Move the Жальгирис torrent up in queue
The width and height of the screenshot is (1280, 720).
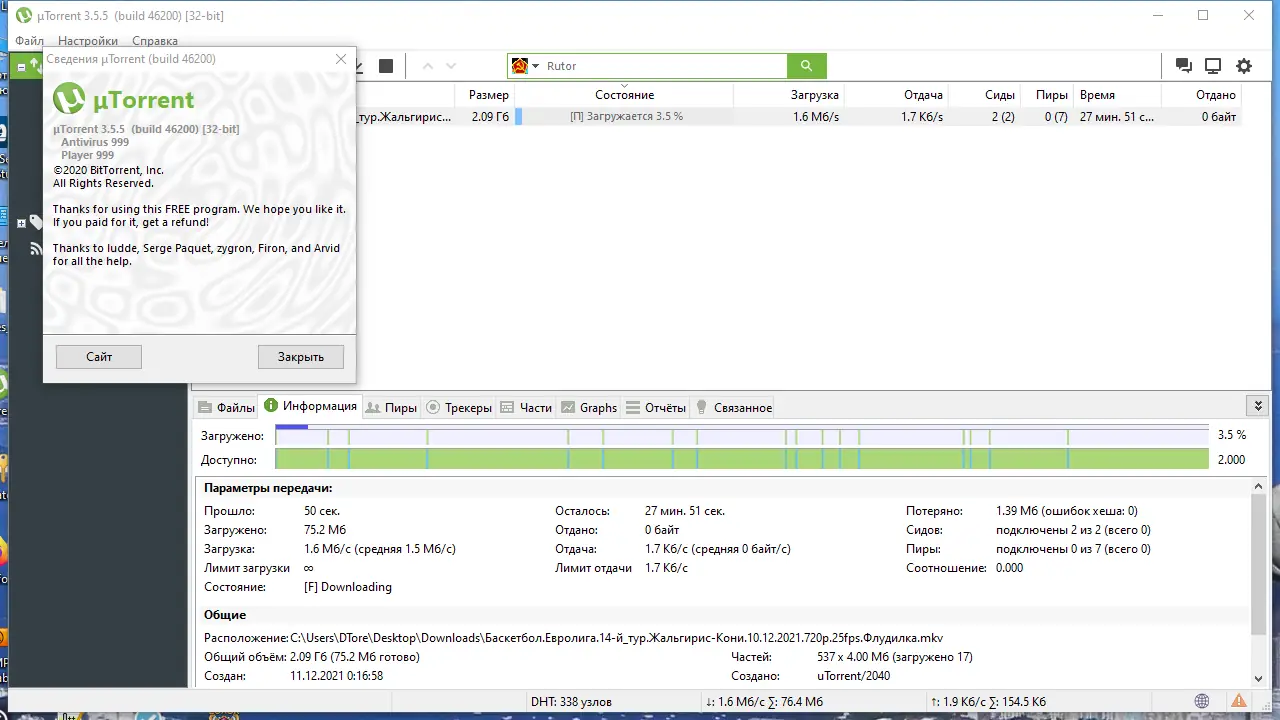(428, 65)
